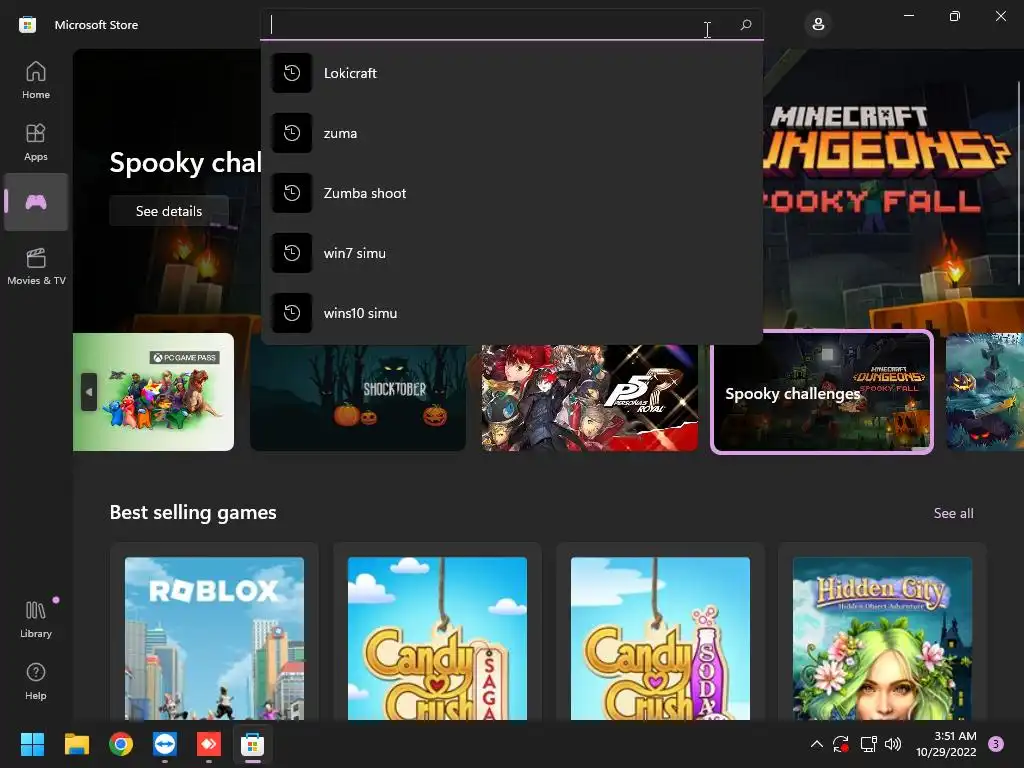The image size is (1024, 768).
Task: Open Movies & TV section
Action: (x=36, y=266)
